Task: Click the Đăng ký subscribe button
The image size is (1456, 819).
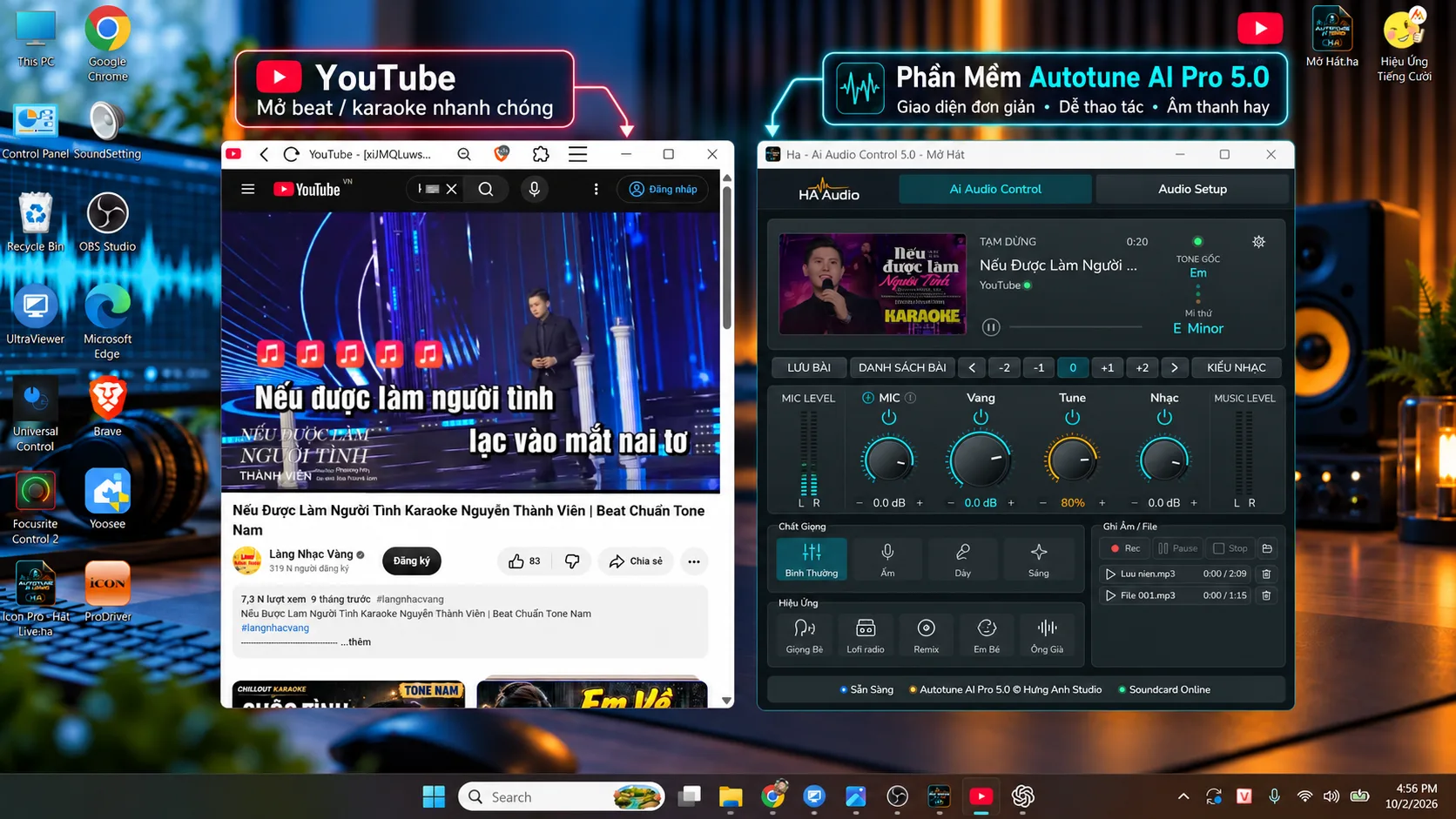Action: [412, 561]
